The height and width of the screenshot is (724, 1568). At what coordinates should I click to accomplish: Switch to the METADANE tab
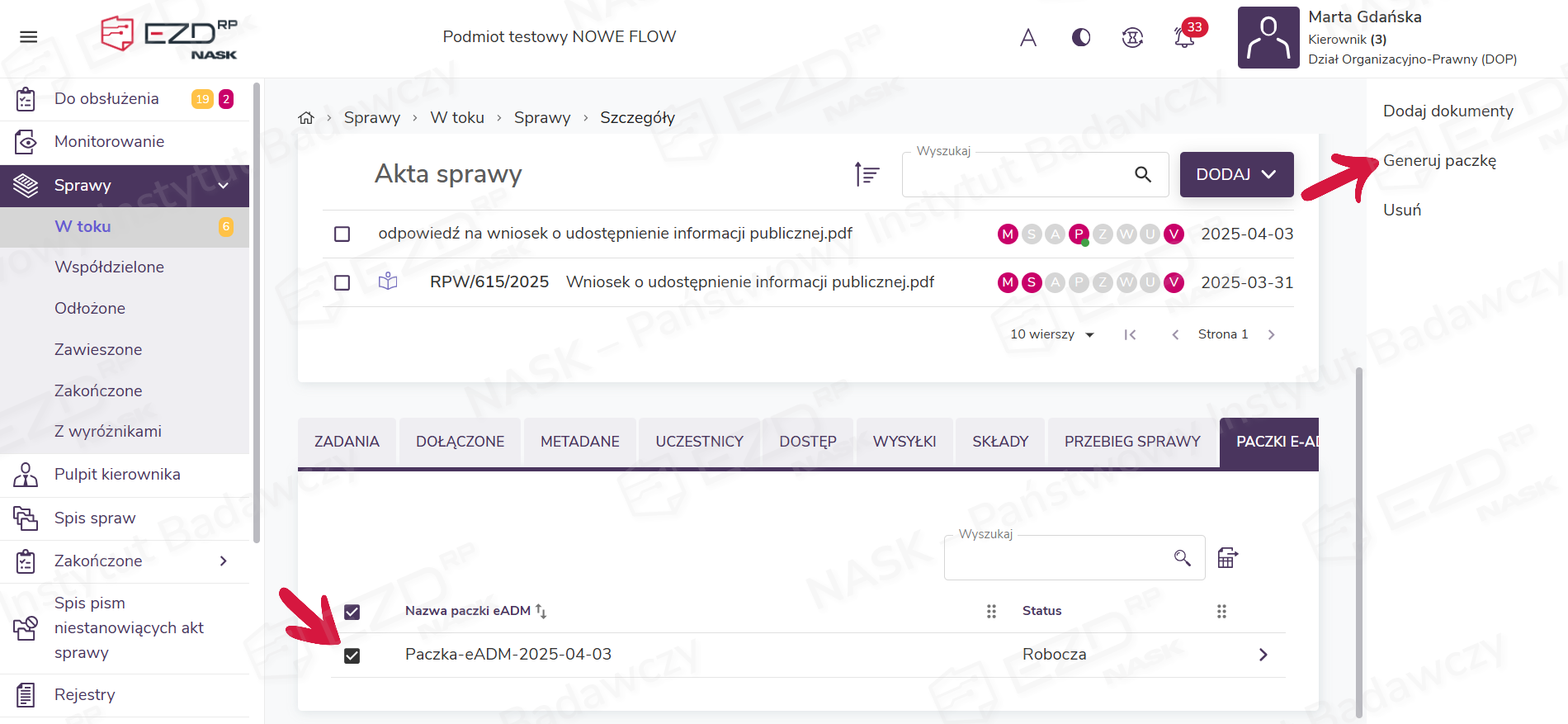[579, 442]
